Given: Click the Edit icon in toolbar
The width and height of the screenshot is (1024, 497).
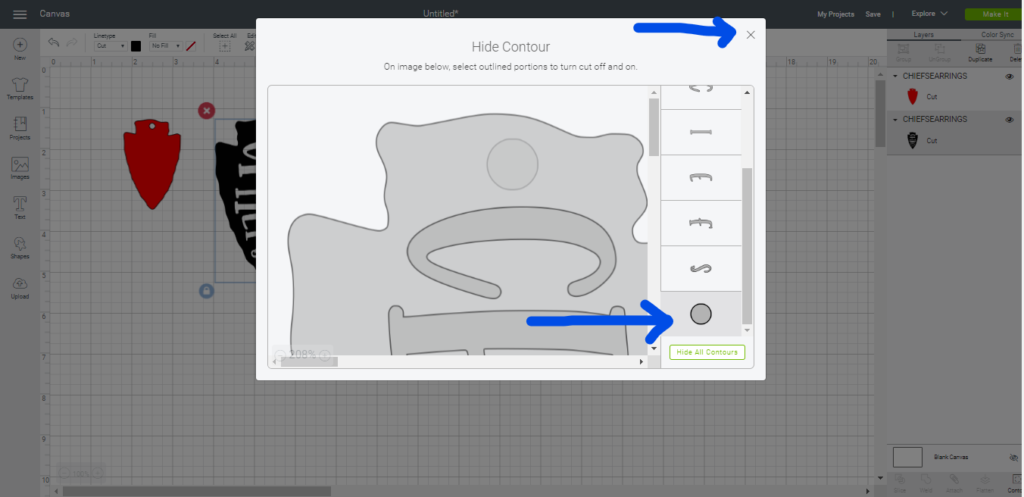Looking at the screenshot, I should point(249,46).
